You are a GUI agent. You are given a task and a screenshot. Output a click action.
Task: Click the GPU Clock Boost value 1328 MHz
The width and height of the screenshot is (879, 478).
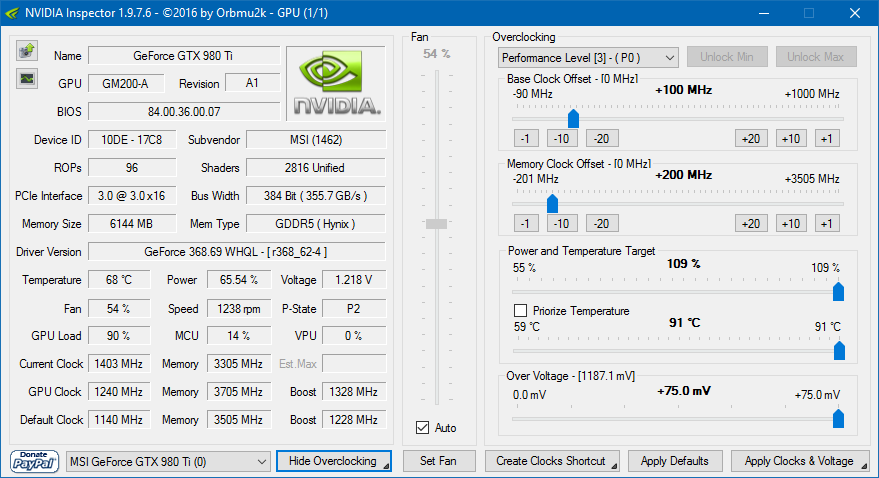click(354, 392)
